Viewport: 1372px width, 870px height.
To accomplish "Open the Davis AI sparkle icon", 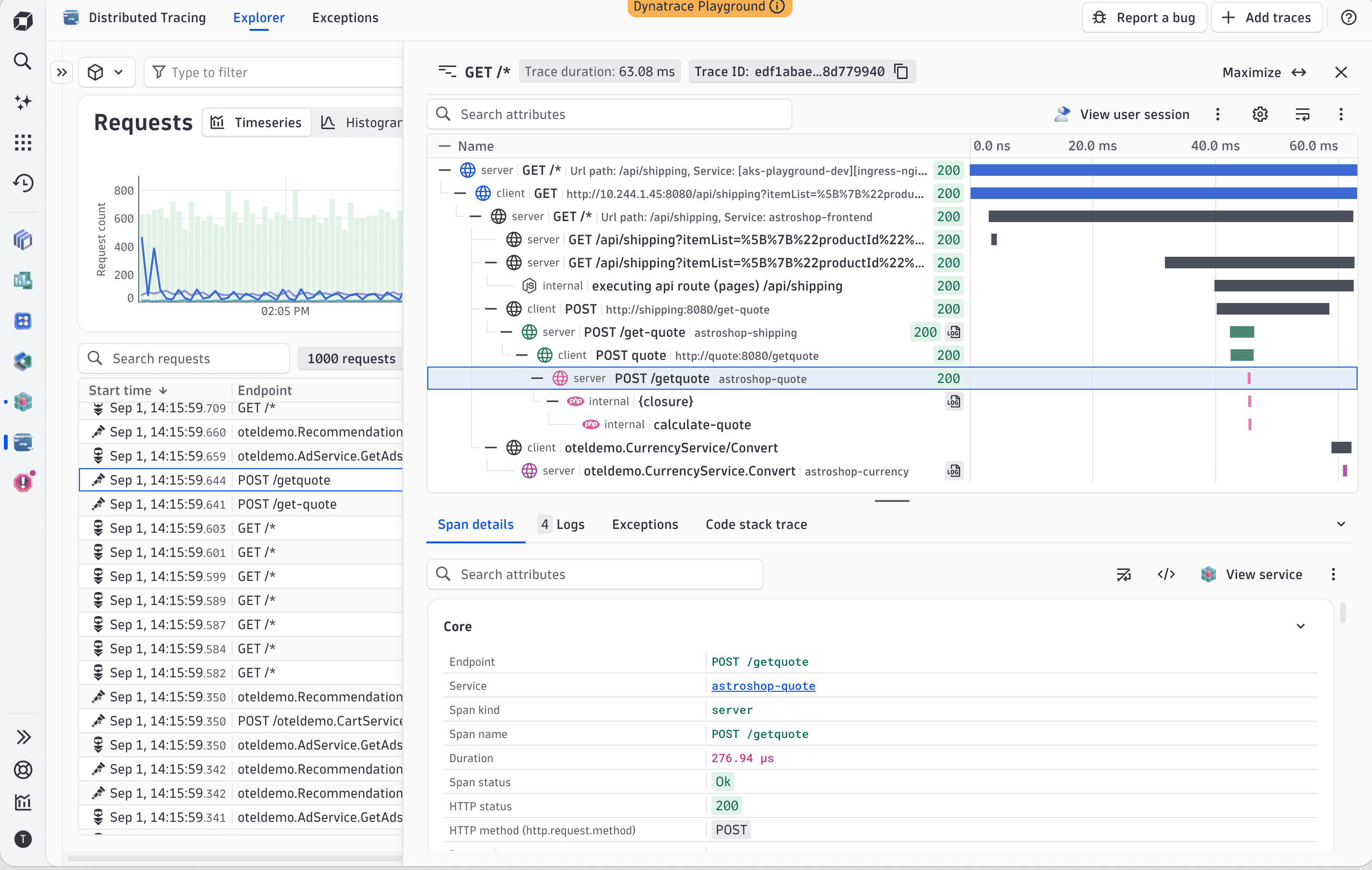I will pyautogui.click(x=23, y=102).
